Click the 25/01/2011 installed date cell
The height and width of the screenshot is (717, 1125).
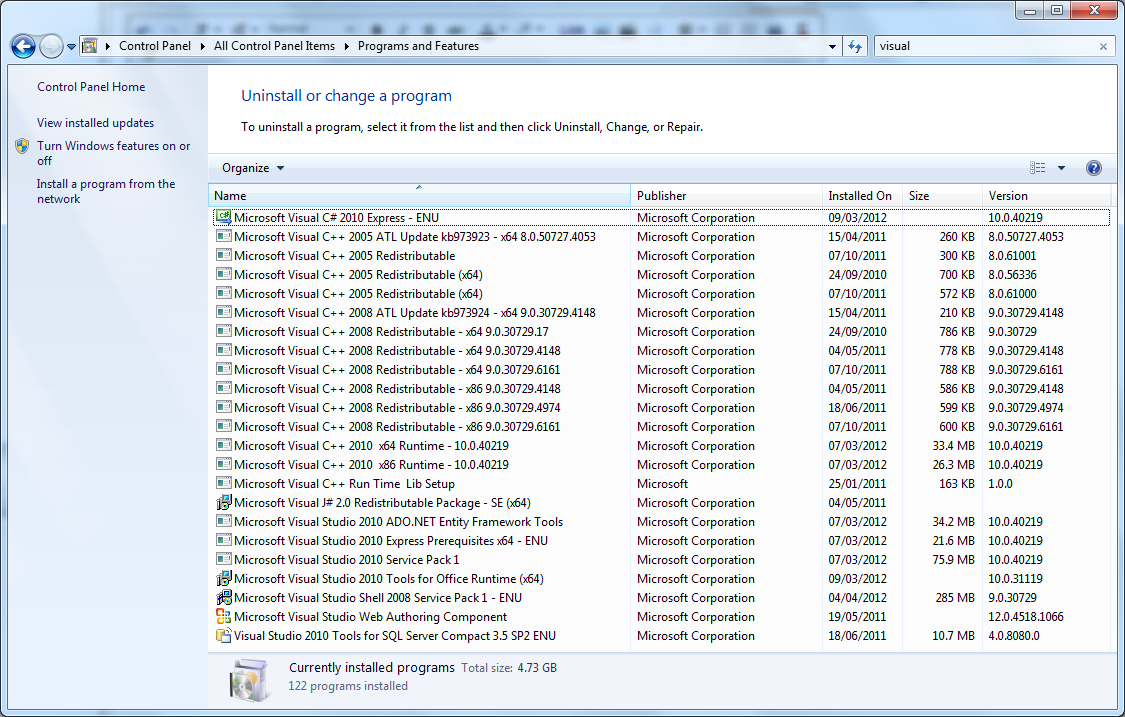coord(857,484)
